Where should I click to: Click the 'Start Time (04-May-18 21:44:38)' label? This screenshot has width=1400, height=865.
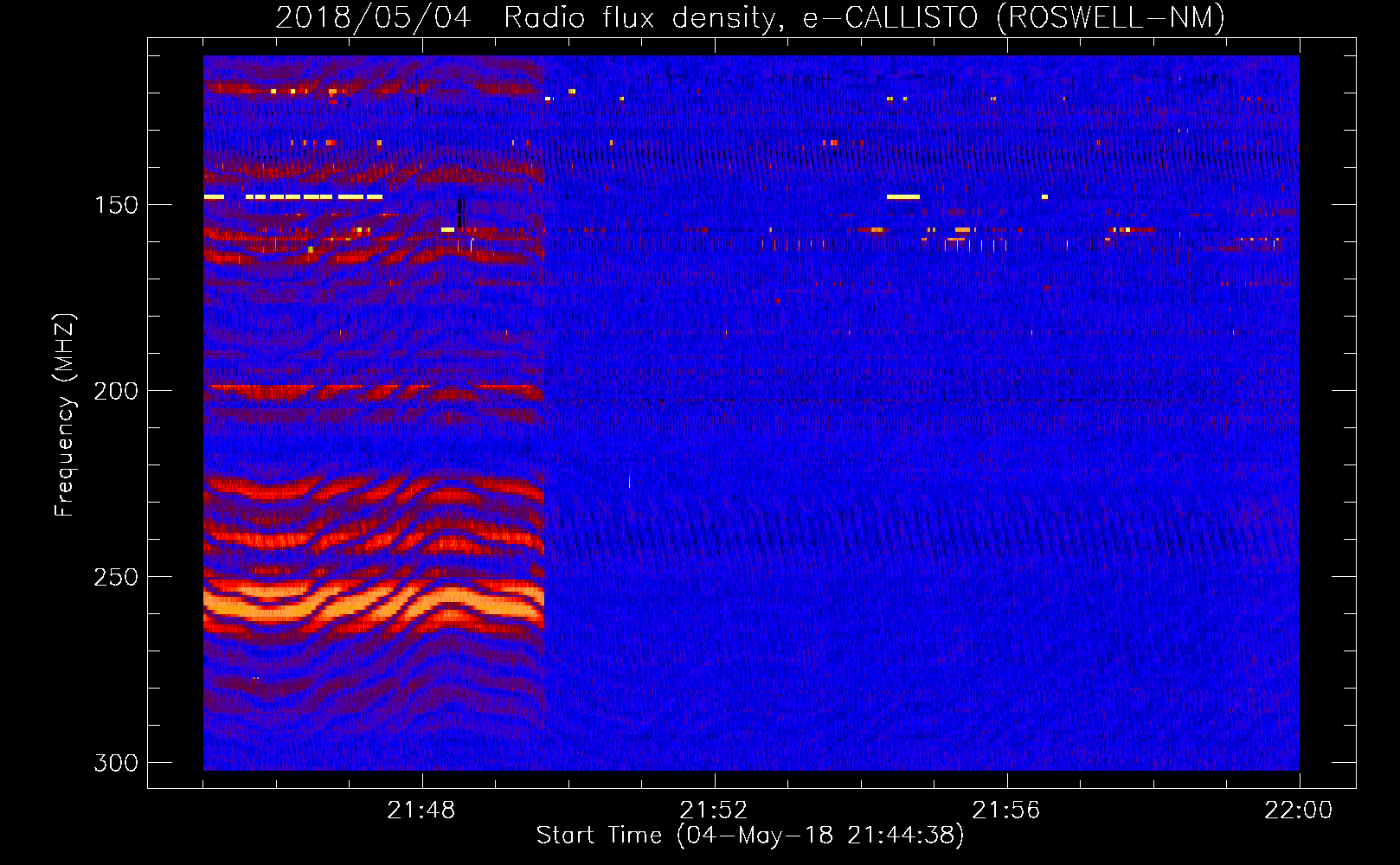(750, 836)
